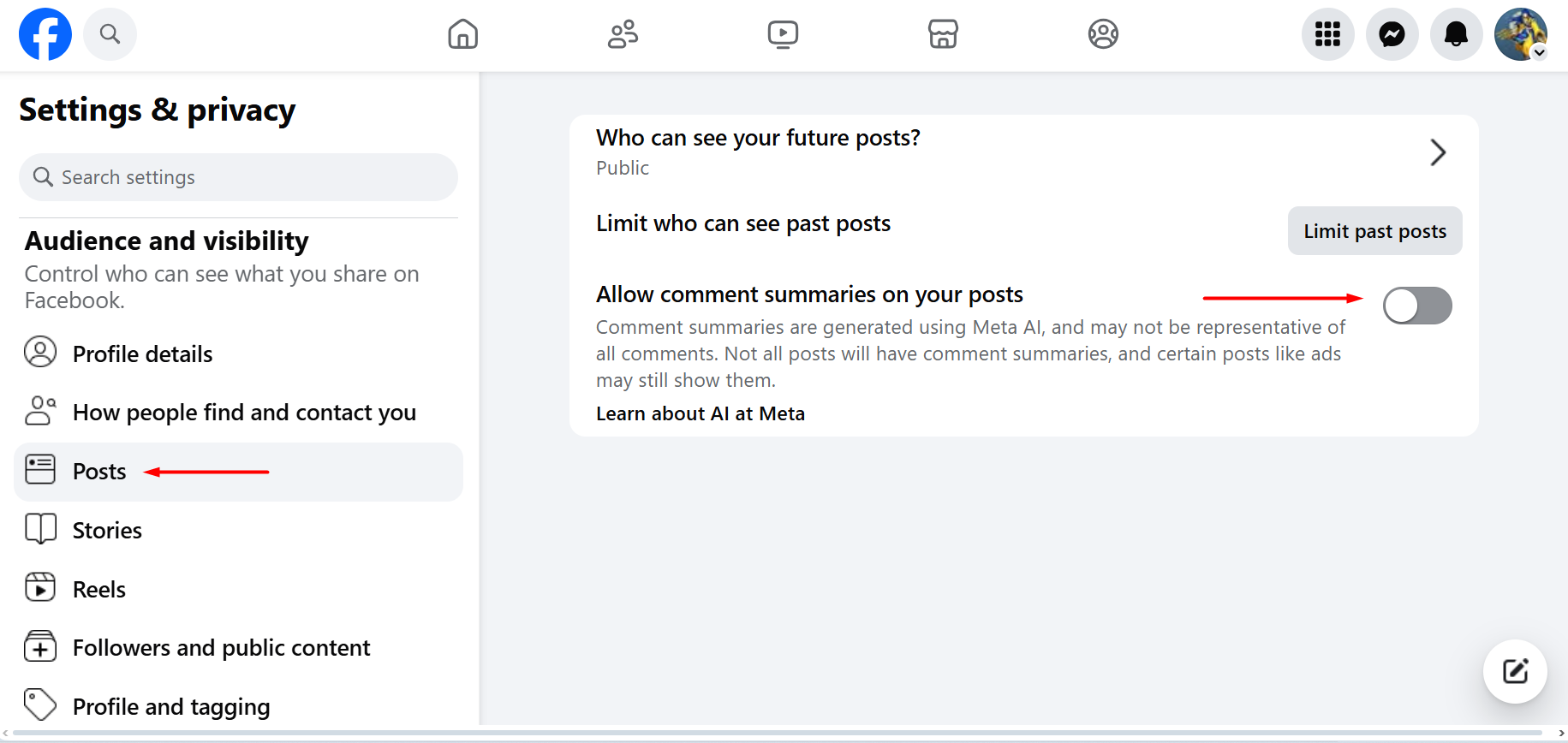The image size is (1568, 743).
Task: Open 'Learn about AI at Meta' link
Action: point(700,413)
